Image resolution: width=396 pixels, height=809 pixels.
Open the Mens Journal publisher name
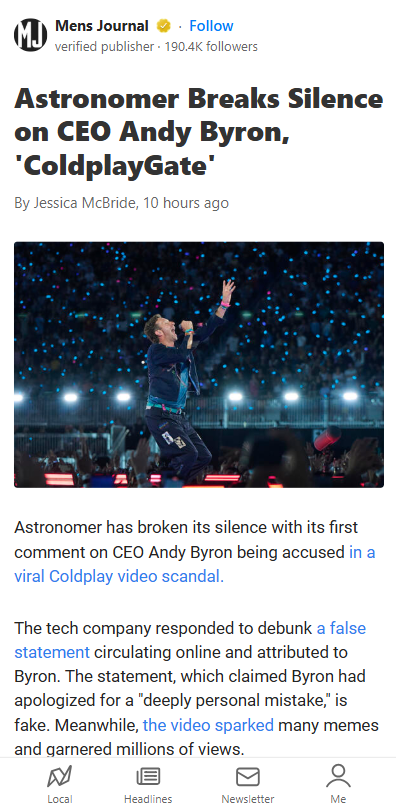(x=102, y=26)
